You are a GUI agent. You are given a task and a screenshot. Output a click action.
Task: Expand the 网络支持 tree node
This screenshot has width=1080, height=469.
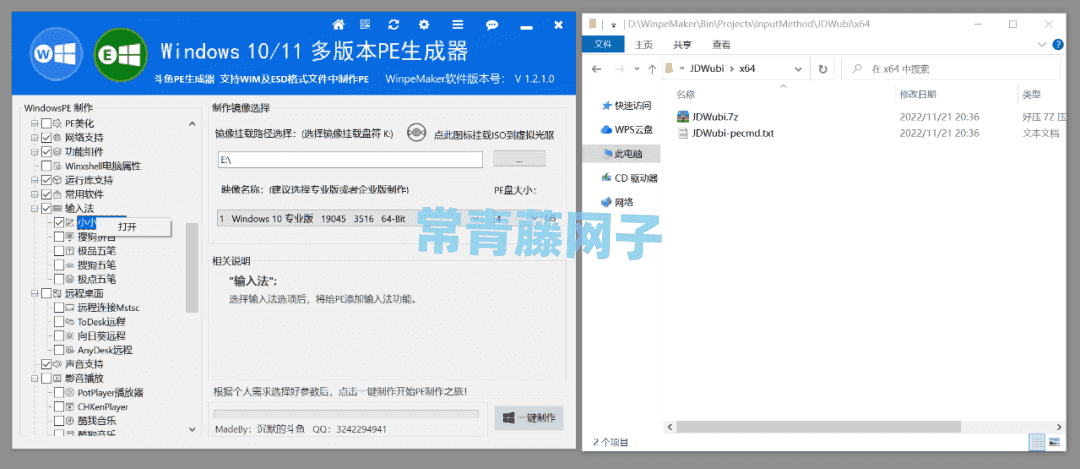[x=34, y=138]
